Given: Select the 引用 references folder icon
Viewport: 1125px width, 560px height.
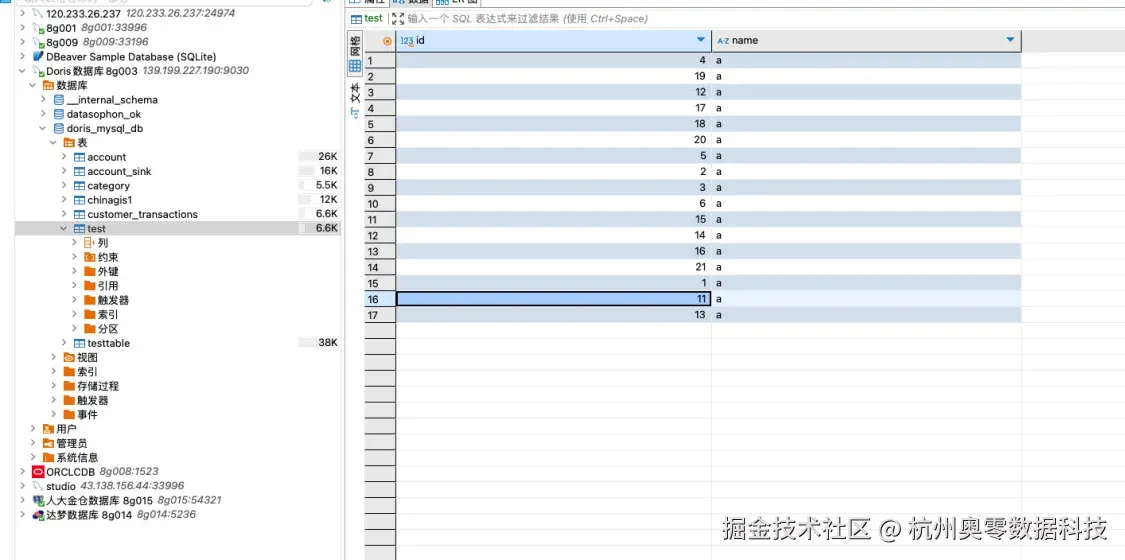Looking at the screenshot, I should pos(89,286).
